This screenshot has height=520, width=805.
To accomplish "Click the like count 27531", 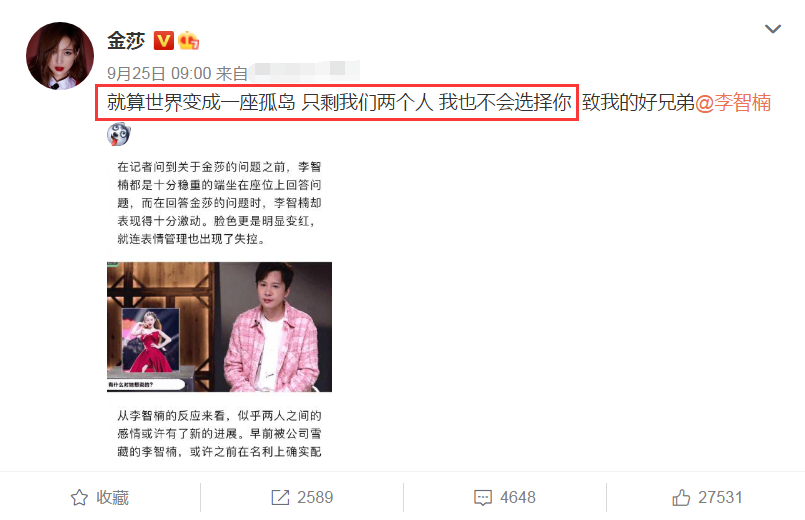I will (x=720, y=497).
